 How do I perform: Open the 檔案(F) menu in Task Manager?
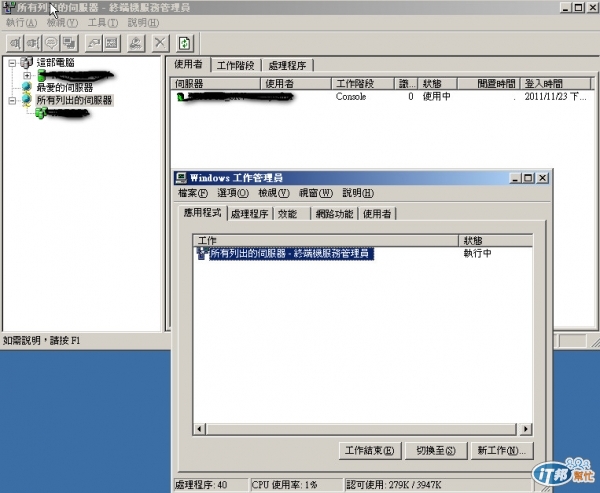click(193, 193)
